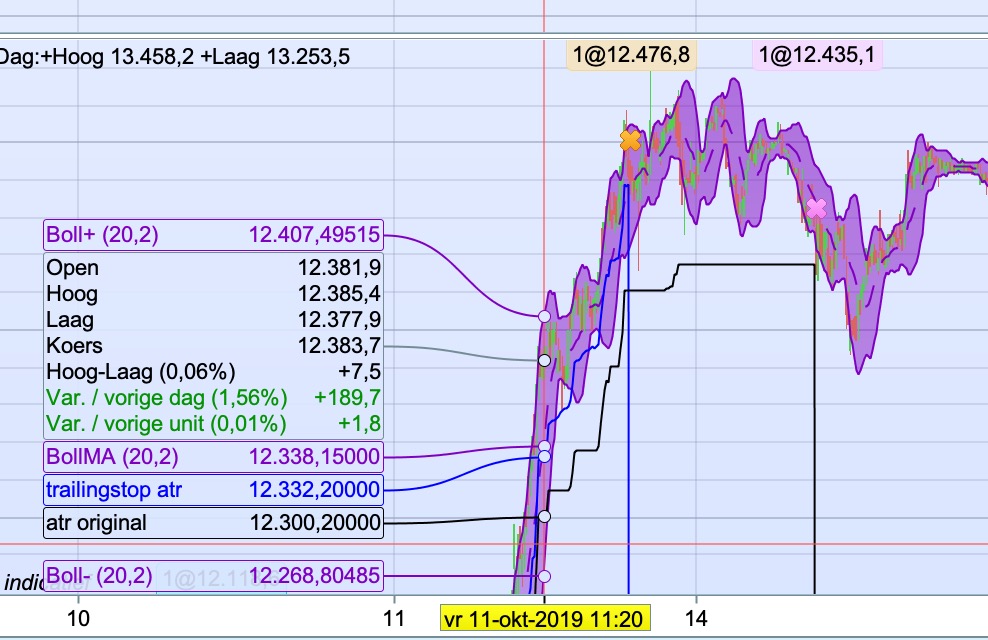Click the day high/low text +Hoog 13.458,2
Screen dimensions: 988x640
(119, 57)
